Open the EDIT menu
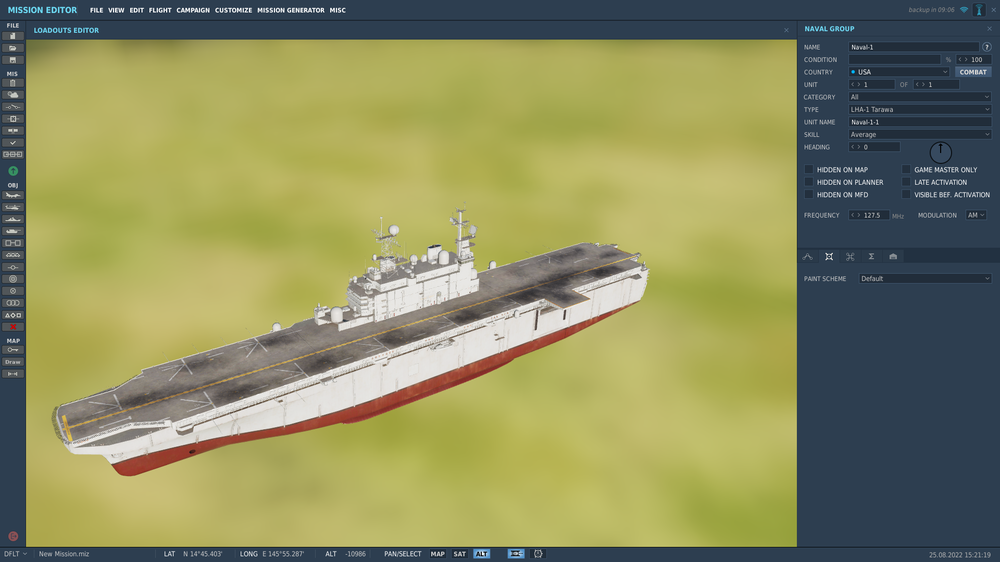Screen dimensions: 1000x562 click(136, 10)
